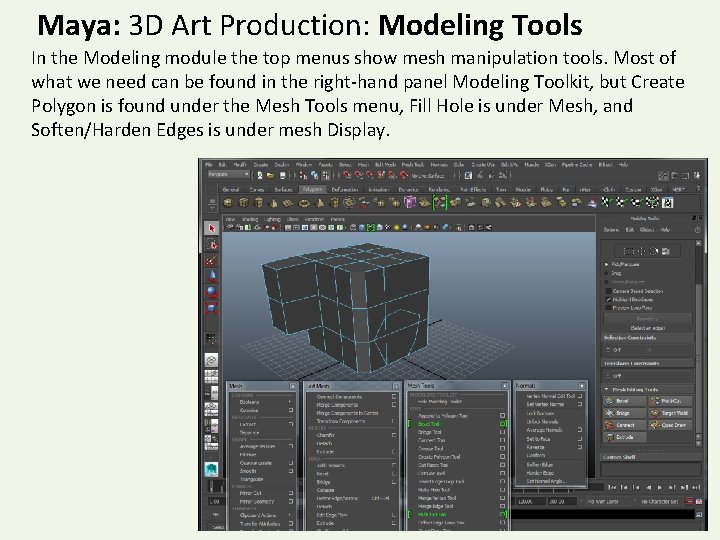Choose Harden Edge in Normals menu
Screen dimensions: 720x540
(540, 472)
